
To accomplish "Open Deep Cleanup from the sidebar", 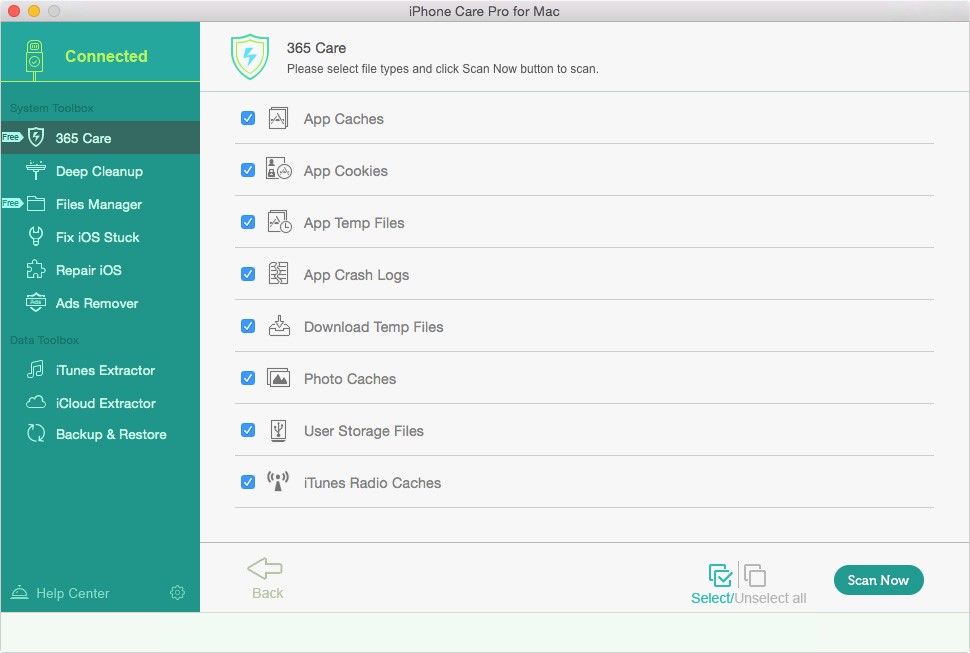I will coord(100,171).
